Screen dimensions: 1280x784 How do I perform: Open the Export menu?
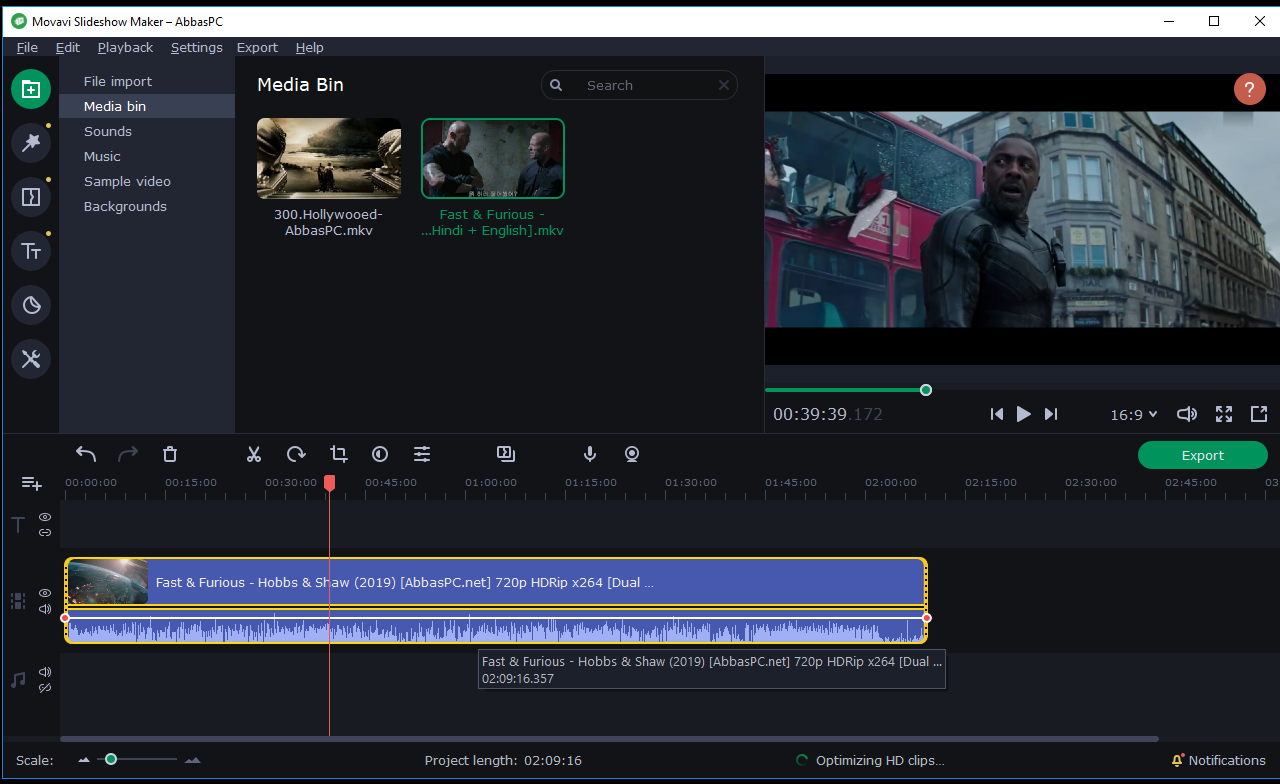coord(257,47)
